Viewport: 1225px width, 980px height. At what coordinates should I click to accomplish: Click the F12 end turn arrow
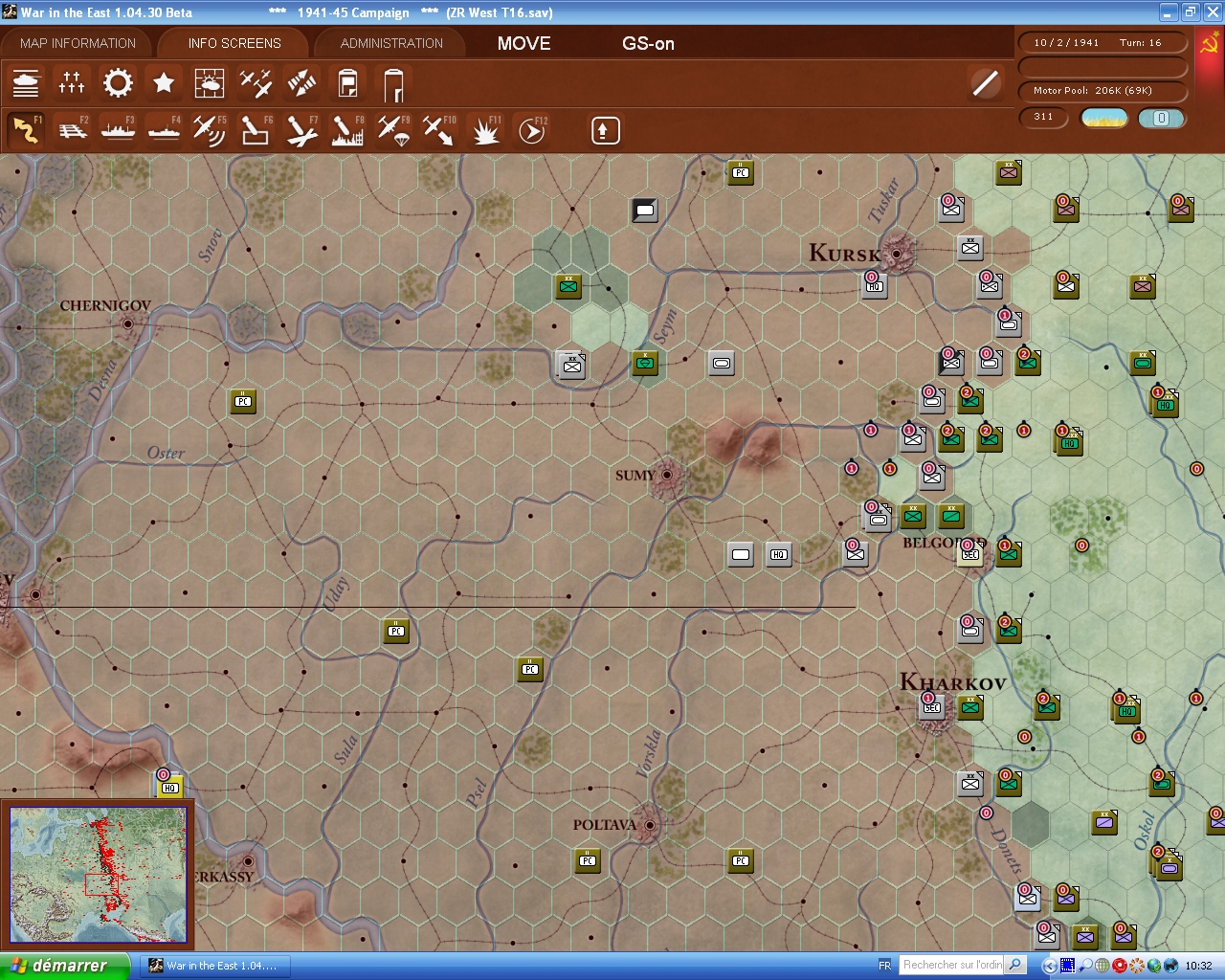(x=531, y=130)
